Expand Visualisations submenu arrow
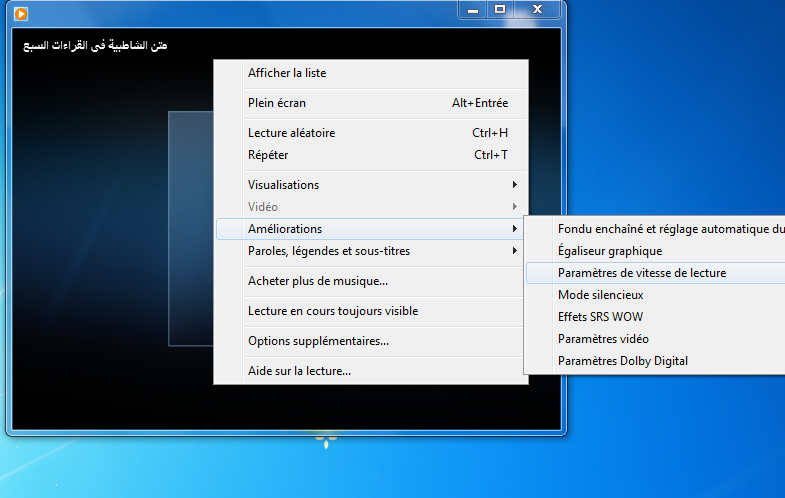The height and width of the screenshot is (498, 785). pyautogui.click(x=515, y=185)
